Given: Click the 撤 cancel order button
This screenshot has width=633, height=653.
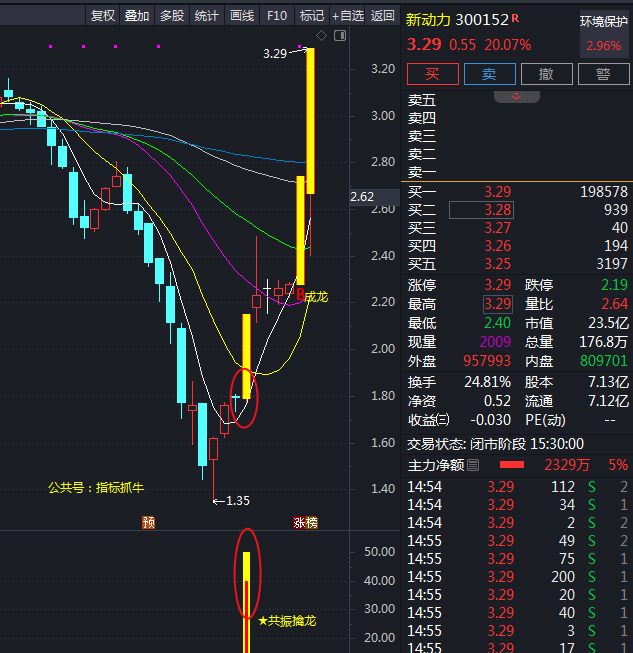Looking at the screenshot, I should coord(547,74).
